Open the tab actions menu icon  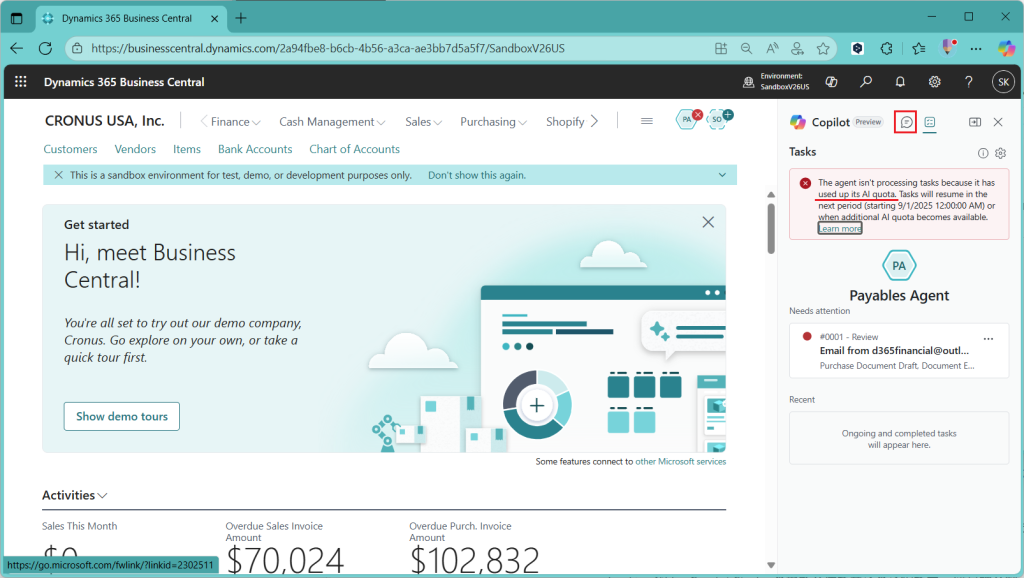pyautogui.click(x=17, y=18)
